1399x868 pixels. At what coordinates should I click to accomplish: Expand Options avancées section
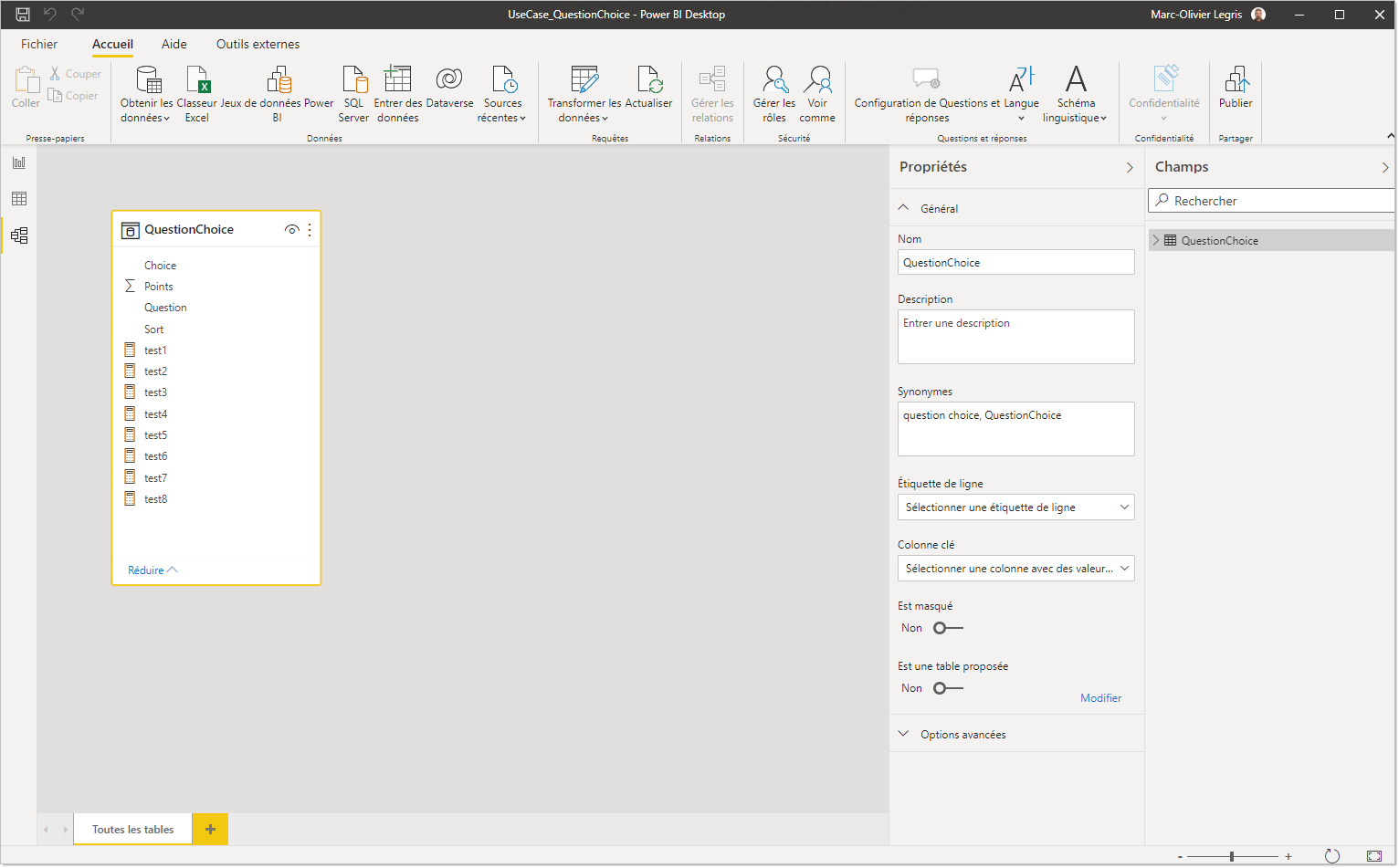tap(904, 734)
